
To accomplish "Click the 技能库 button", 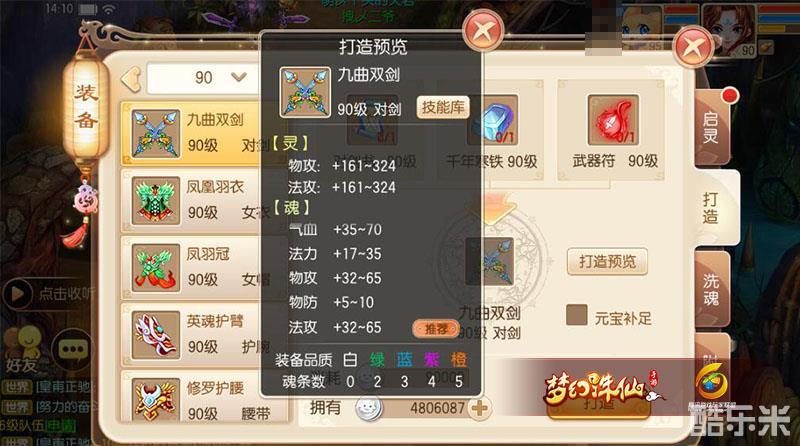I will (443, 107).
